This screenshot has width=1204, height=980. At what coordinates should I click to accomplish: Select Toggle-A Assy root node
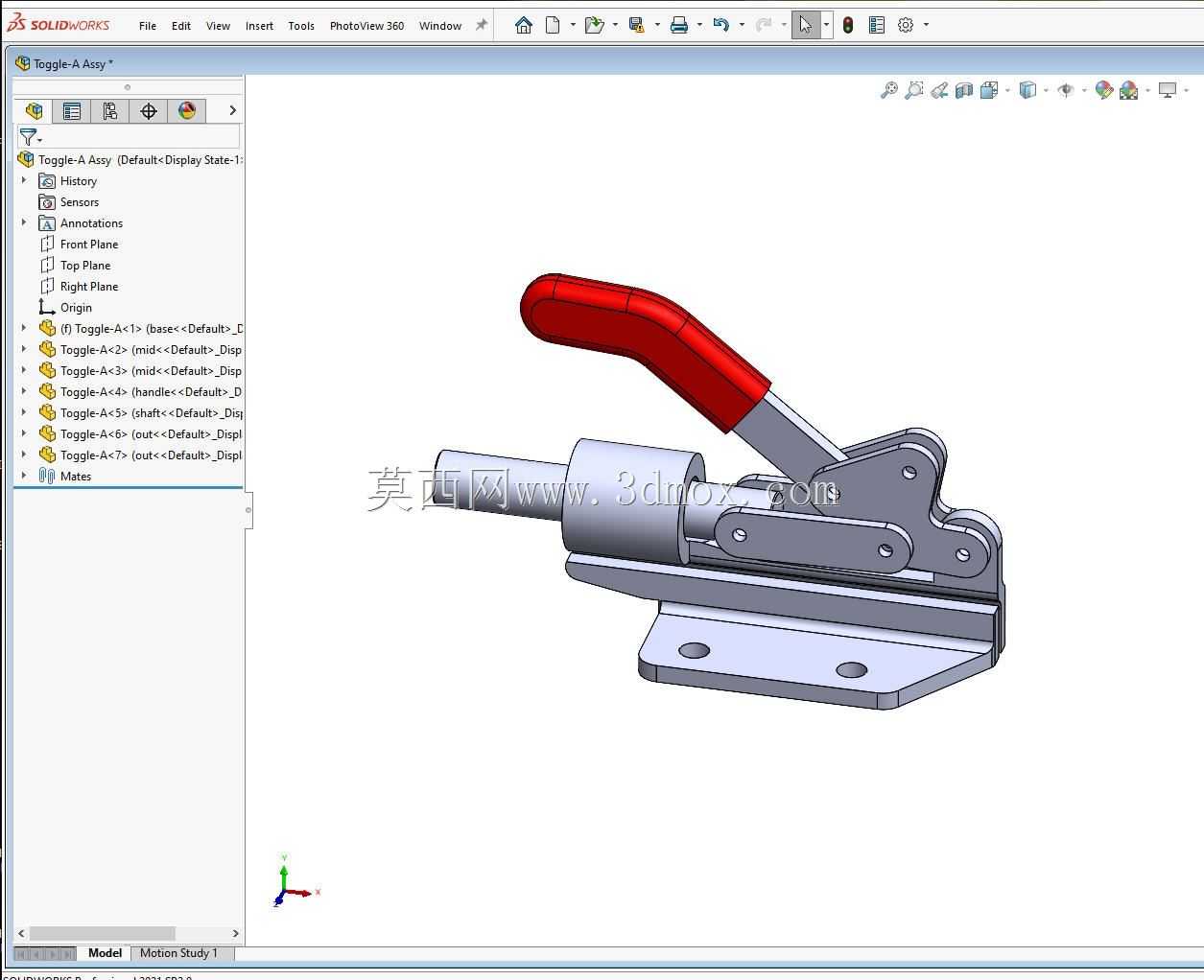click(x=130, y=159)
